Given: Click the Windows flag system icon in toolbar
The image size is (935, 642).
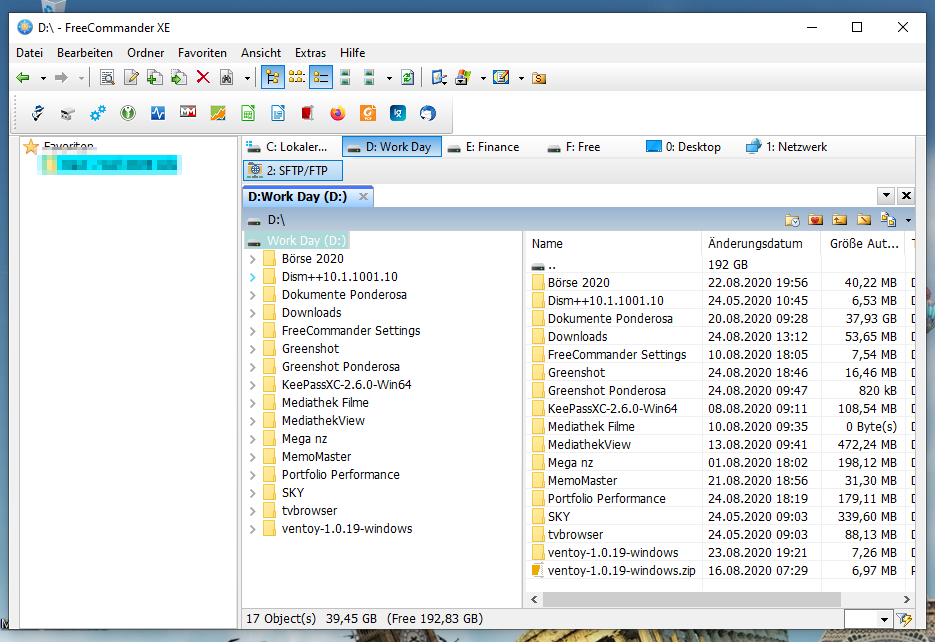Looking at the screenshot, I should coord(463,77).
